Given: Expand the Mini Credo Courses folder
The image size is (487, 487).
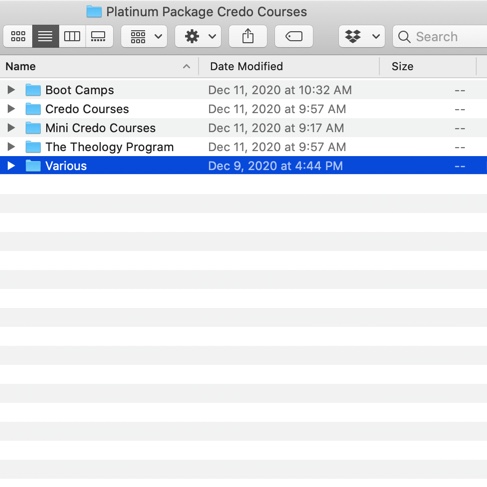Looking at the screenshot, I should 11,128.
